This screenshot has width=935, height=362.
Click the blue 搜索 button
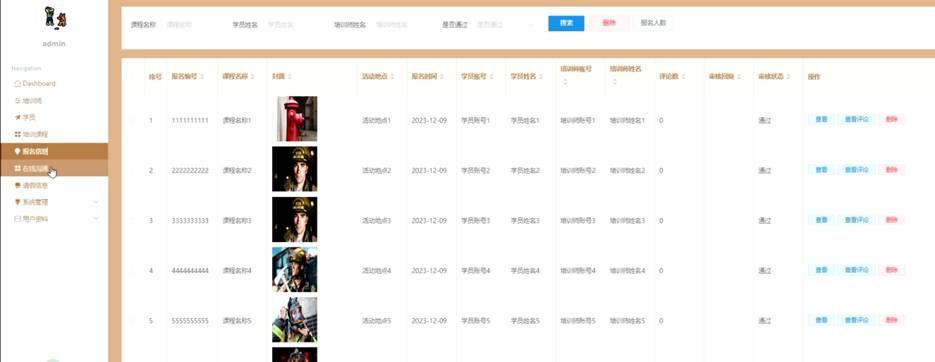coord(566,23)
